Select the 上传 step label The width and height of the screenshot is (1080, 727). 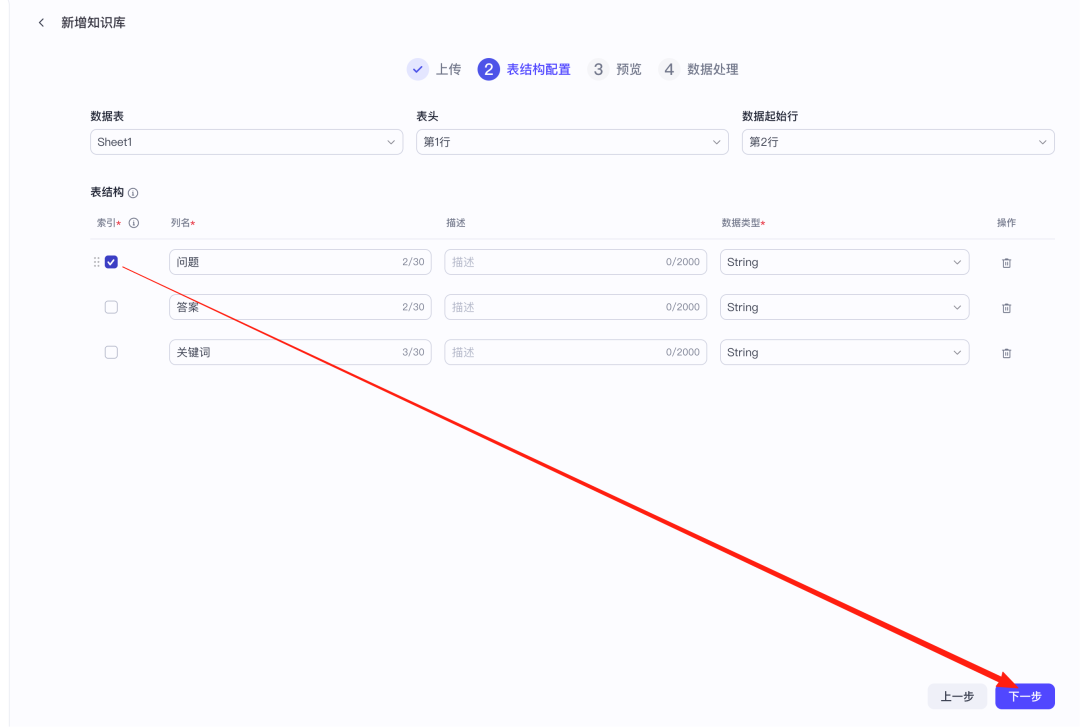click(448, 69)
